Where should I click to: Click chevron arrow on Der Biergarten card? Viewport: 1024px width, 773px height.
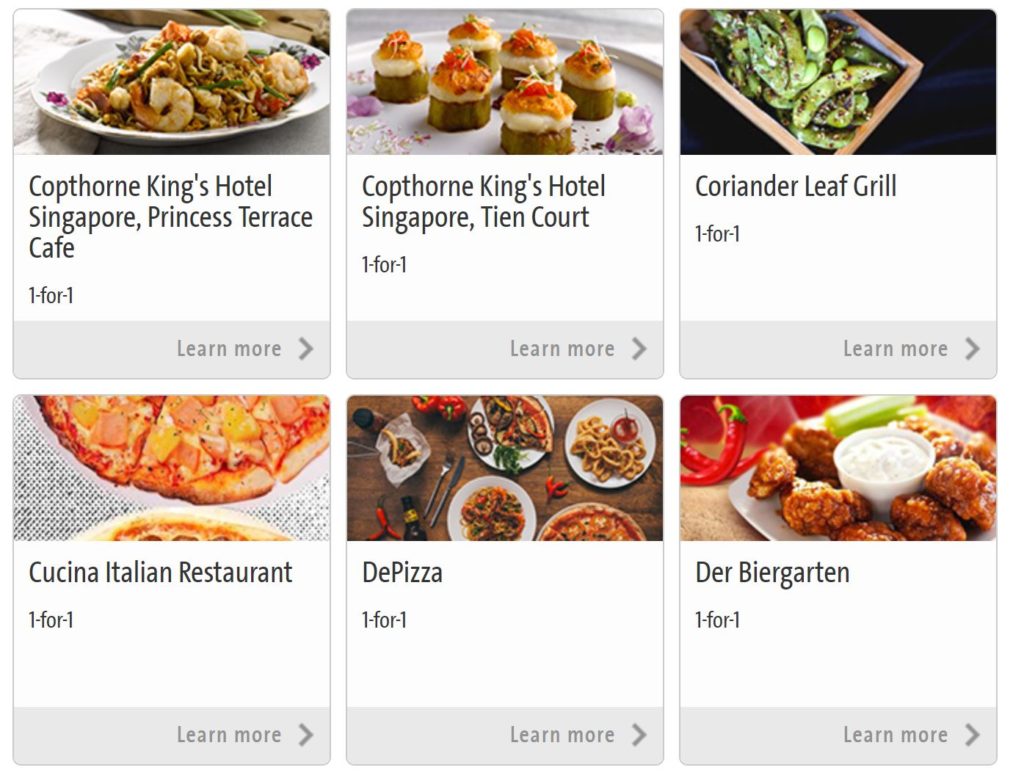[x=972, y=734]
